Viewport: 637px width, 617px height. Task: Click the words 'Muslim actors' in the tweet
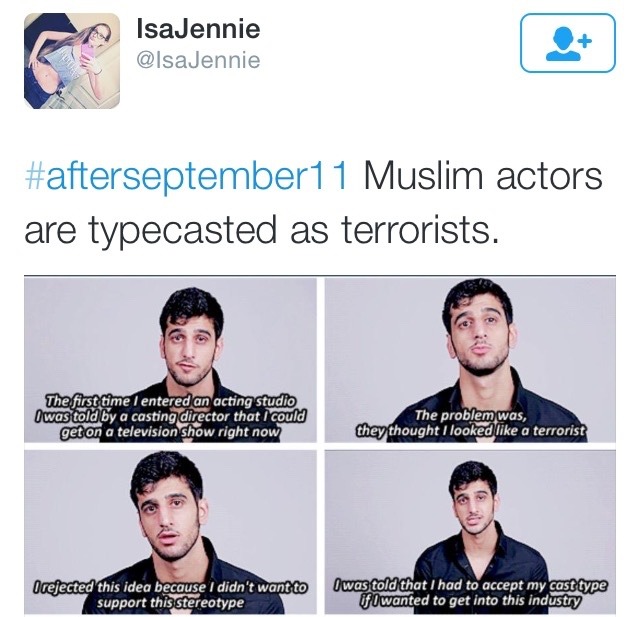click(483, 176)
